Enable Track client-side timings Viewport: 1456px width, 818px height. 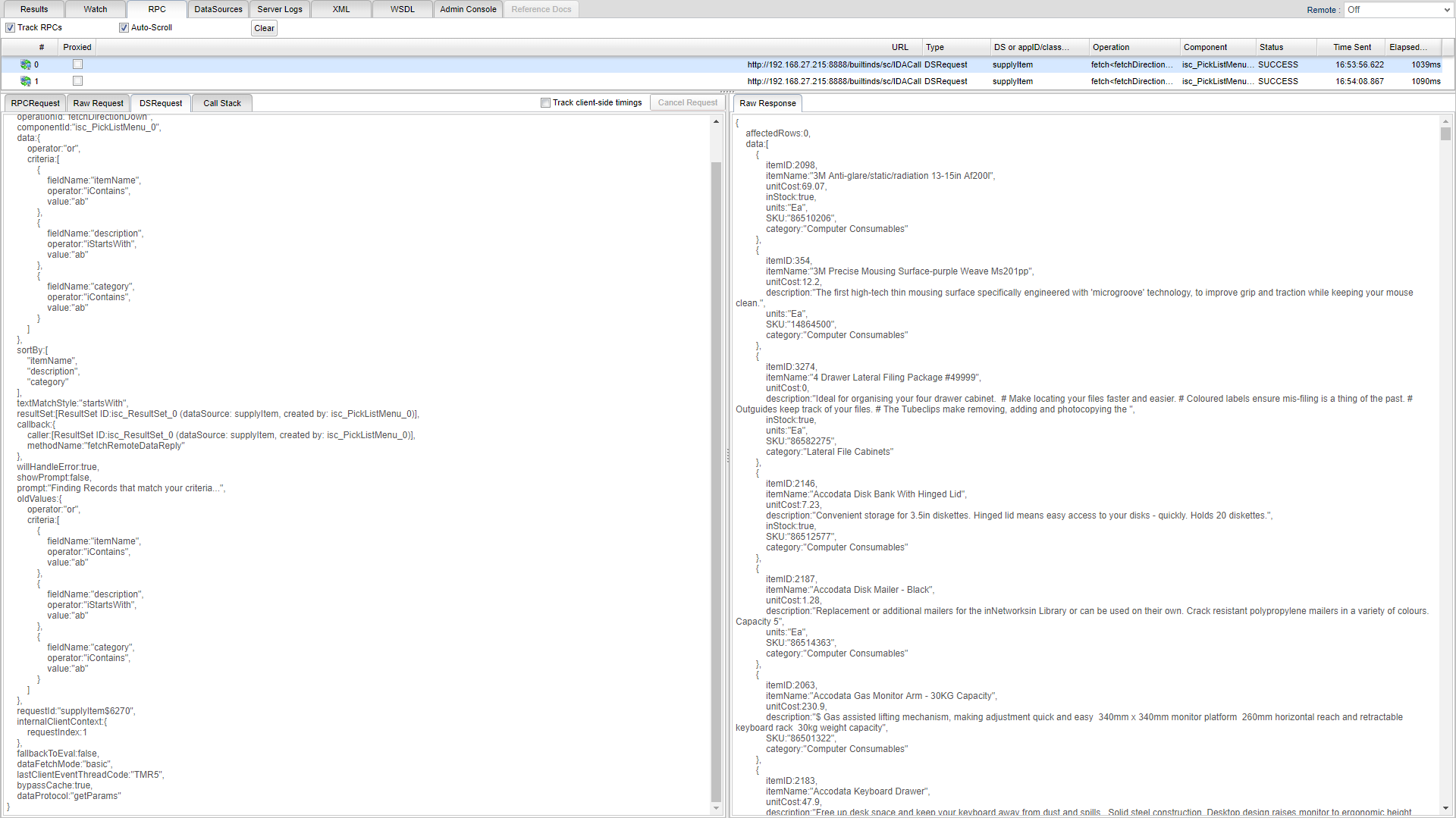[x=545, y=103]
